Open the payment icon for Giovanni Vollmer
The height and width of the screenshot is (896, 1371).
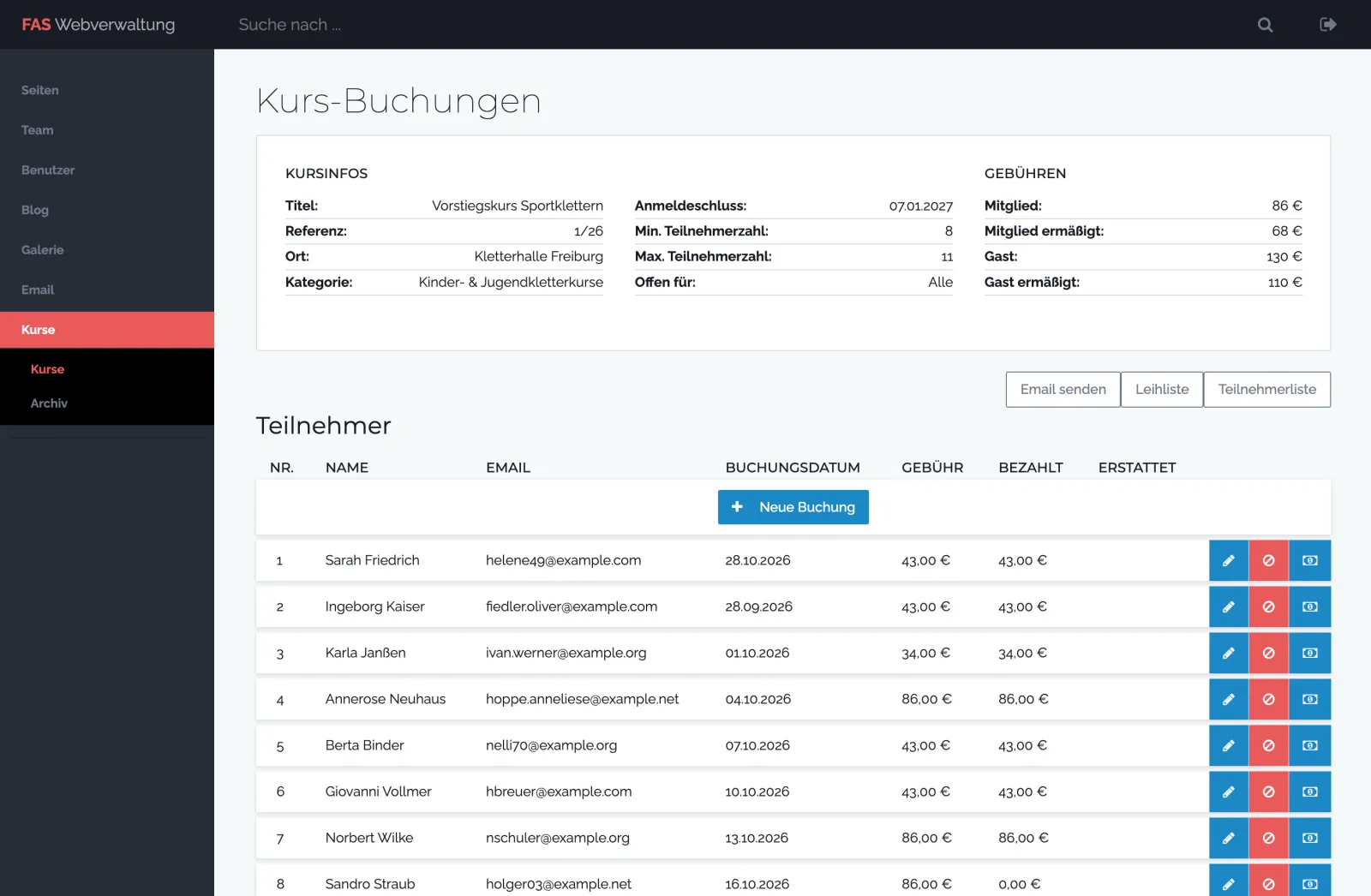click(1310, 791)
